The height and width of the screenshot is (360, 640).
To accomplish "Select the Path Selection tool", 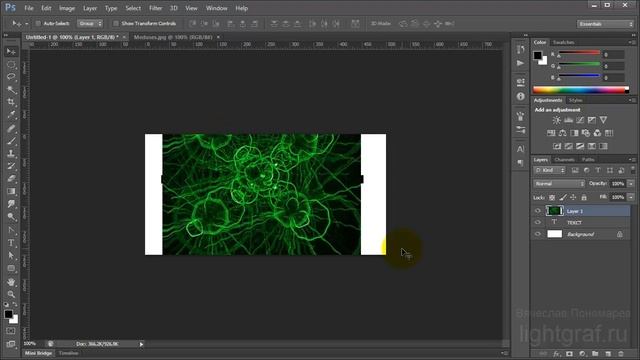I will point(11,256).
